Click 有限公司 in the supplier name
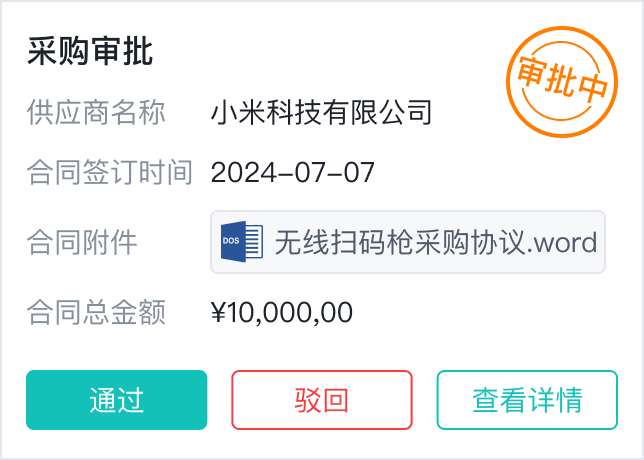Image resolution: width=644 pixels, height=460 pixels. point(376,112)
